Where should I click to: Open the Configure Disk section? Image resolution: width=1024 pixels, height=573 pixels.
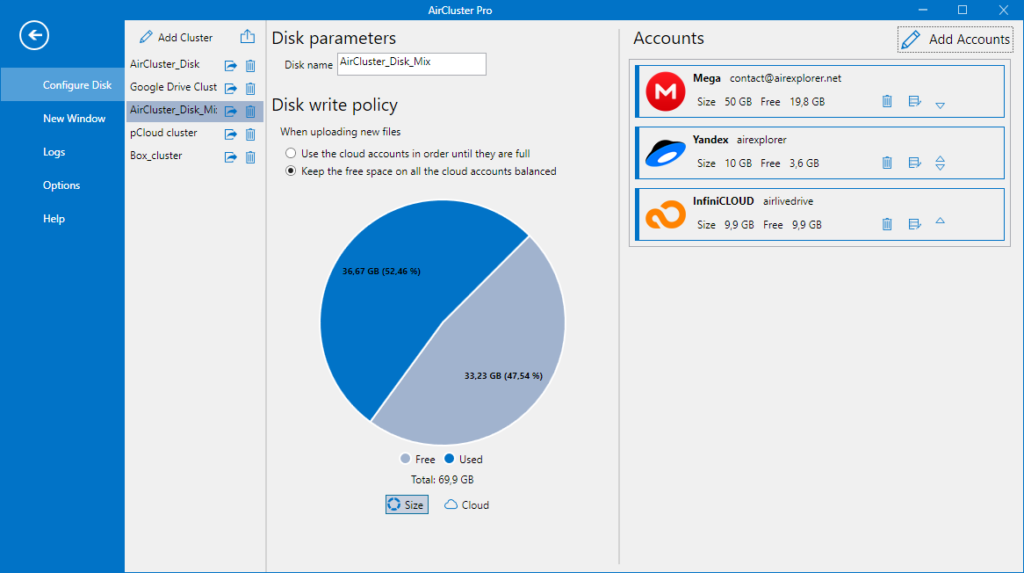pos(63,85)
